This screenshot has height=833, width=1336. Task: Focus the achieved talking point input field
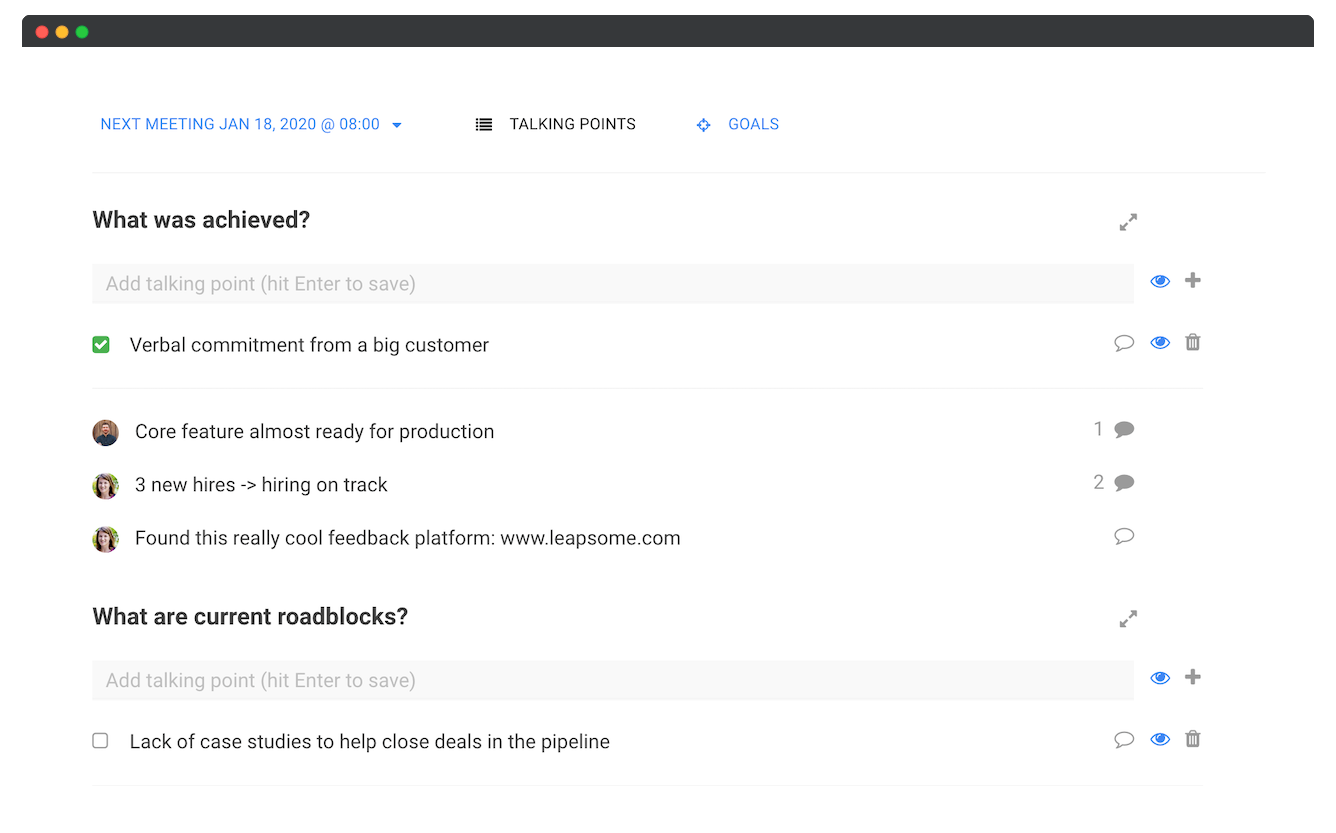pyautogui.click(x=612, y=284)
